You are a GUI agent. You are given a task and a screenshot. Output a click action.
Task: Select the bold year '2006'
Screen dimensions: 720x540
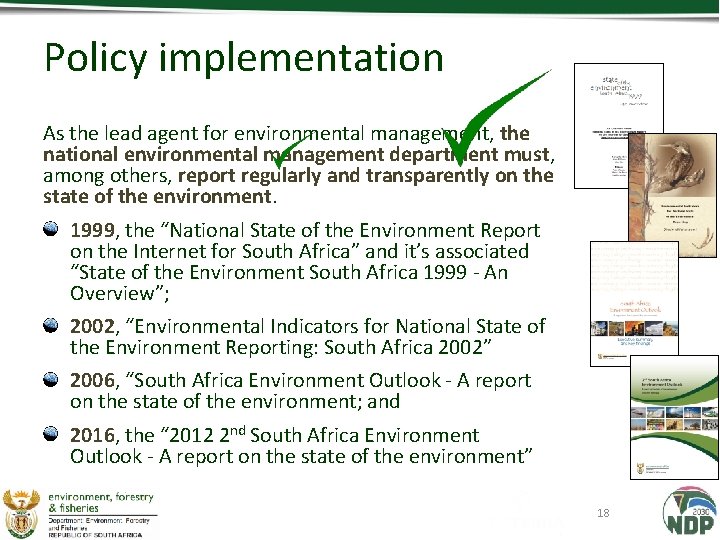pyautogui.click(x=92, y=381)
